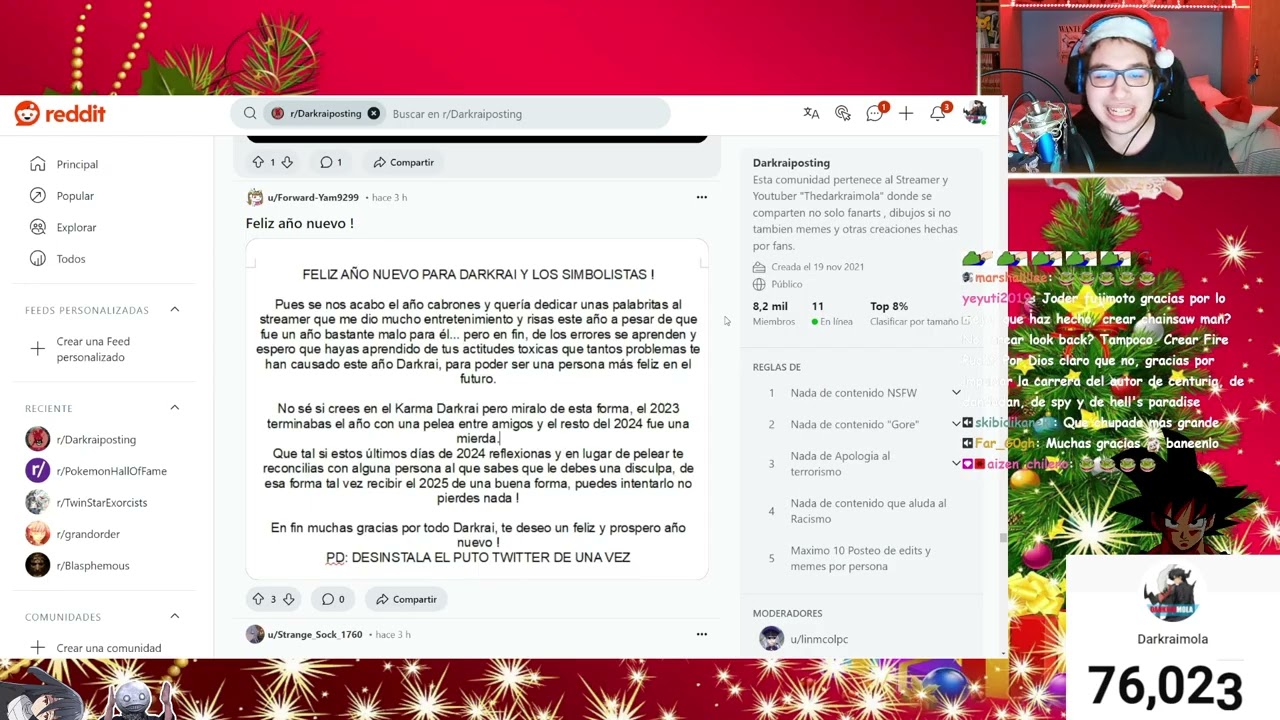Viewport: 1280px width, 720px height.
Task: Remove the r/Darkraiposting search filter chip
Action: (x=373, y=113)
